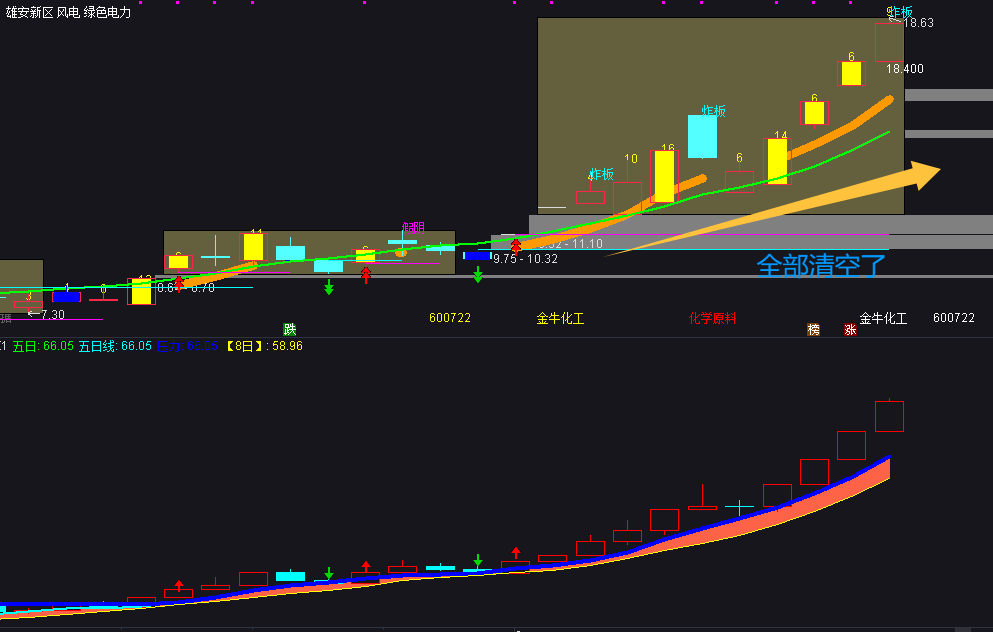
Task: Select the topmost hollow candle in lower indicator panel
Action: (889, 416)
